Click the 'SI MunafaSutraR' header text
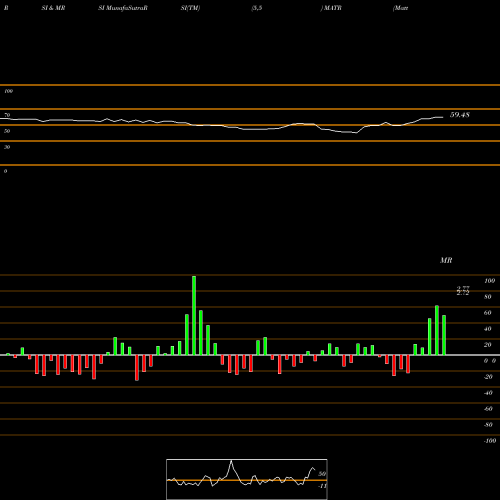Image resolution: width=500 pixels, height=500 pixels. click(x=123, y=8)
